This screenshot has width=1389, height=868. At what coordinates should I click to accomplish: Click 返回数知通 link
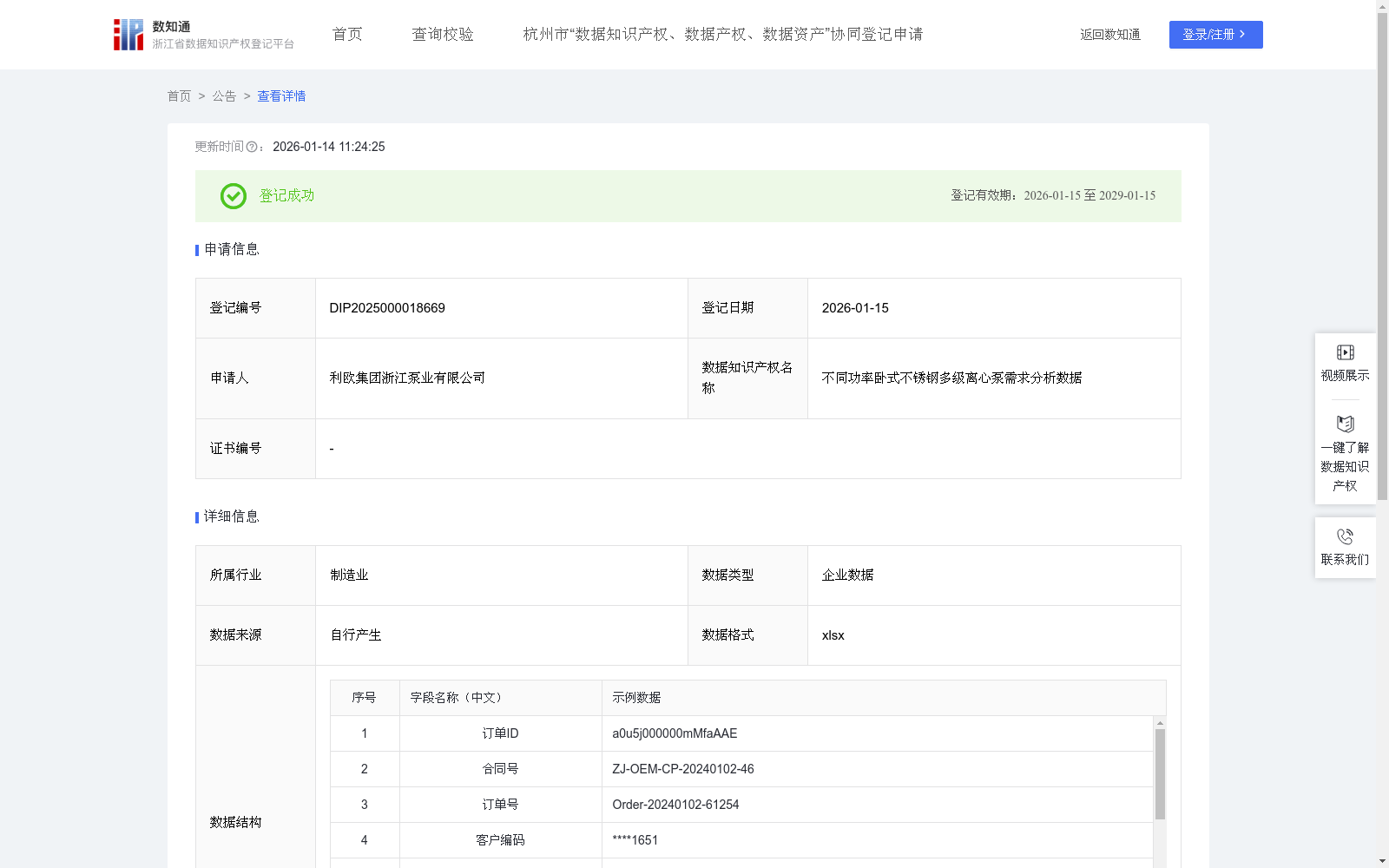[x=1110, y=35]
